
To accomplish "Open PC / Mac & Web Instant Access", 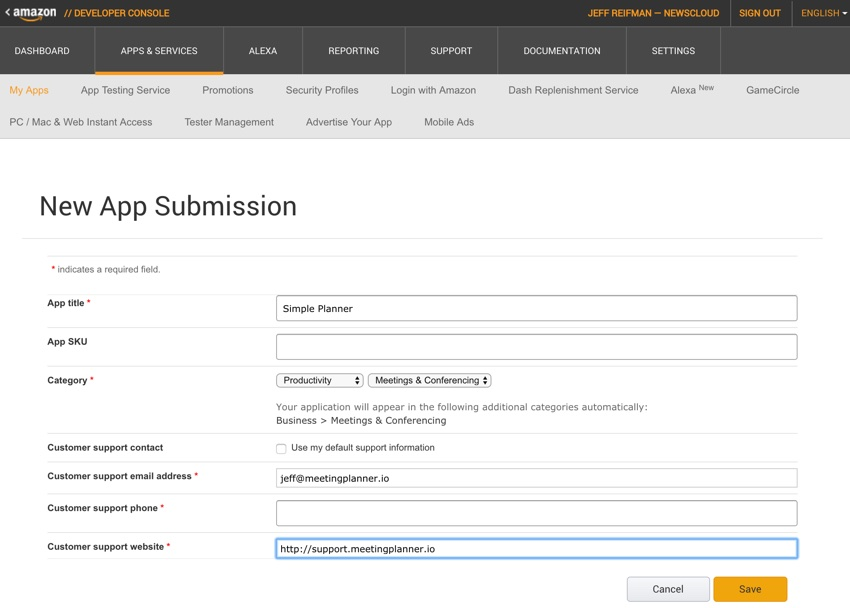I will (81, 122).
